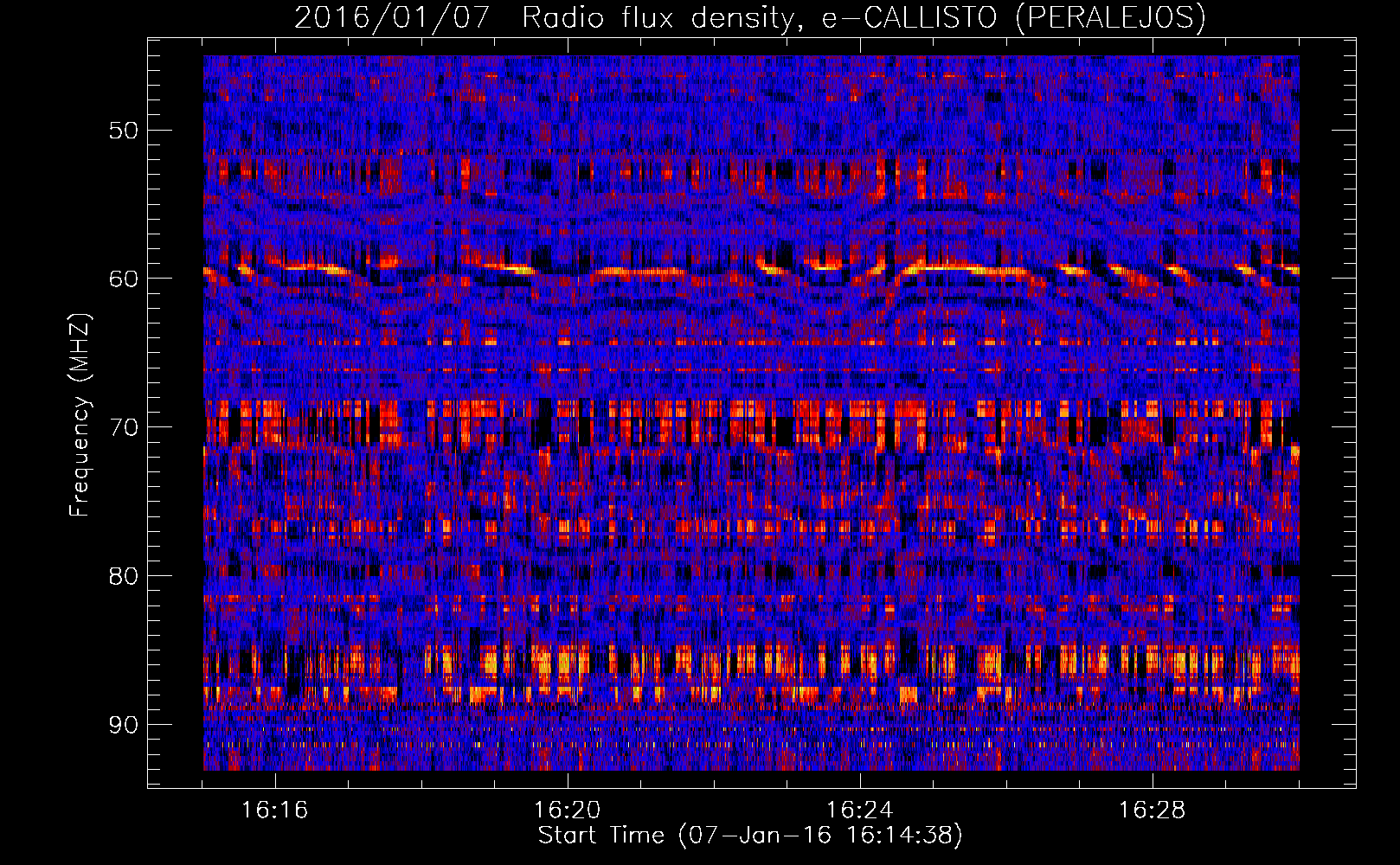Click the x-axis label 'Start Time (07-Jan-16 16:14:38)'
The image size is (1400, 865).
(749, 836)
